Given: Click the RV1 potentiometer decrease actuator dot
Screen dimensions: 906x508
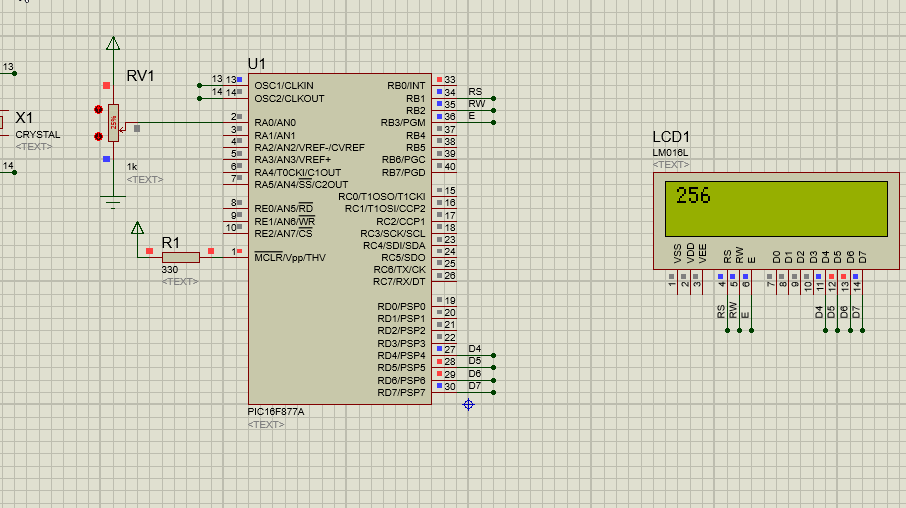Looking at the screenshot, I should tap(98, 136).
